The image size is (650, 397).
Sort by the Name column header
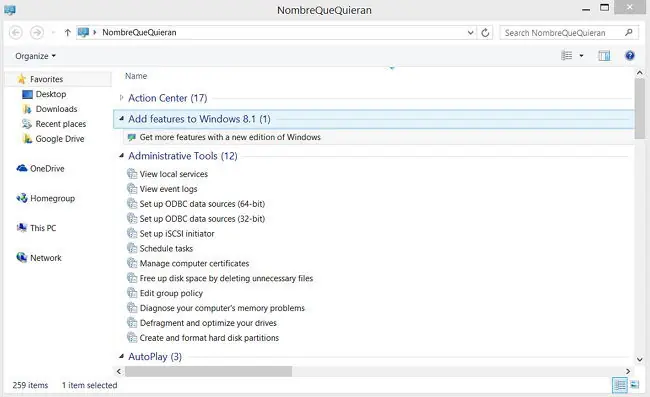pos(136,76)
